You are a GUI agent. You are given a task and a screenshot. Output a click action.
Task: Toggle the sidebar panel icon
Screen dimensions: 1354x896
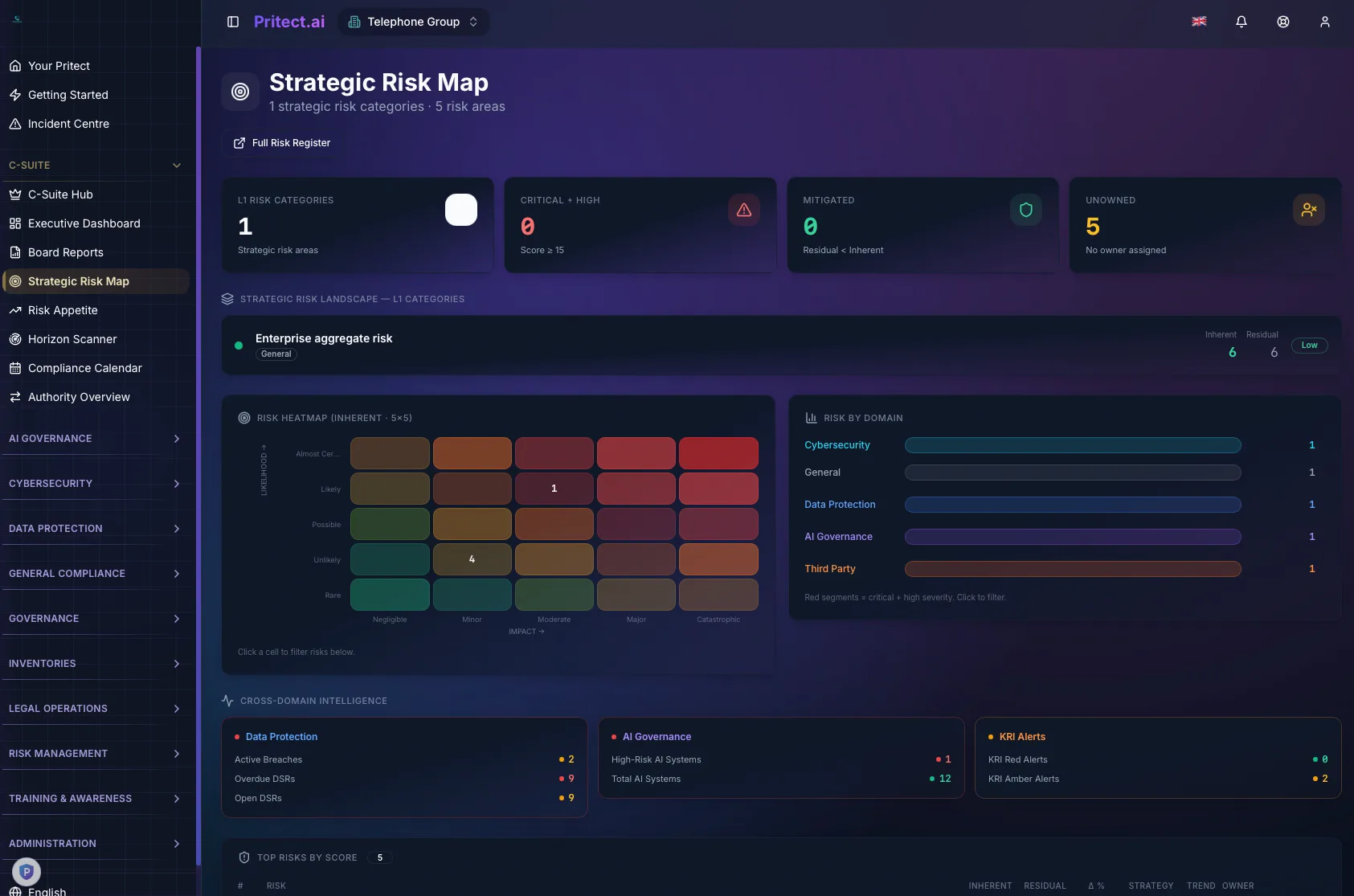pos(233,22)
